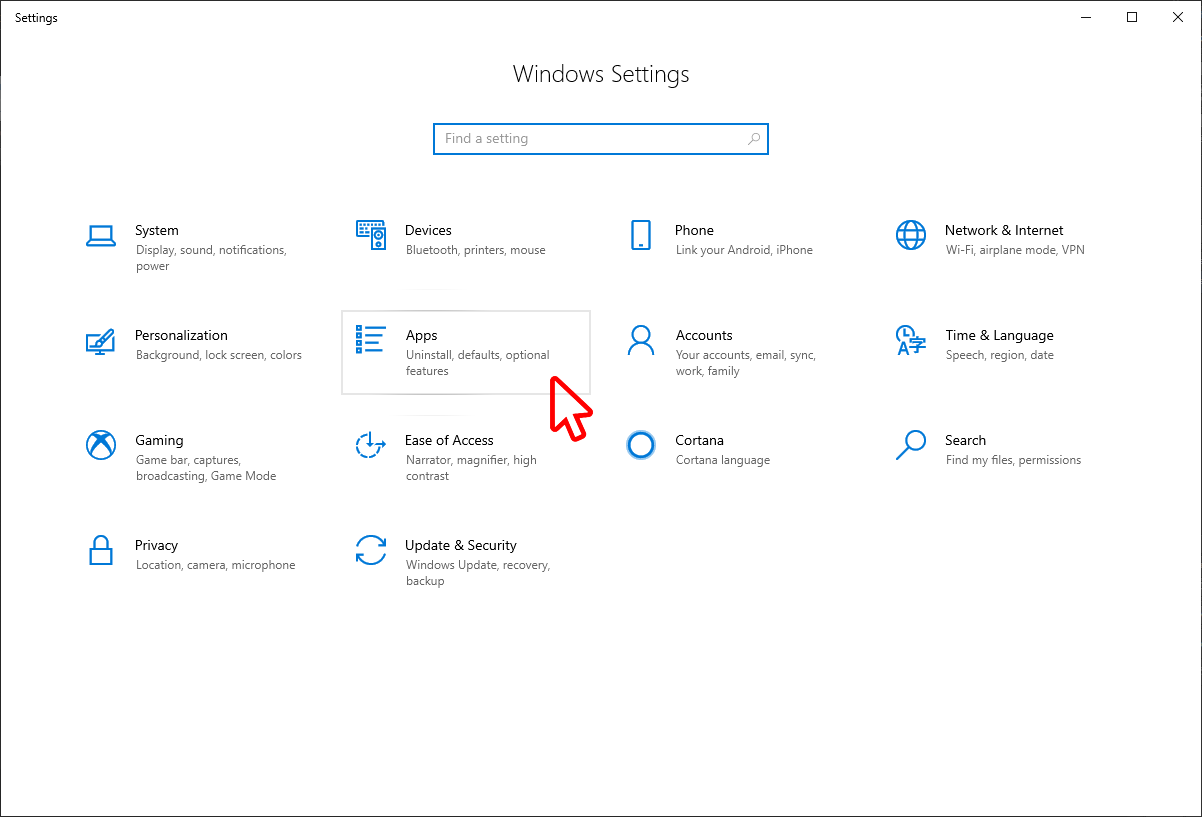Click the Phone icon
The height and width of the screenshot is (817, 1202).
641,235
